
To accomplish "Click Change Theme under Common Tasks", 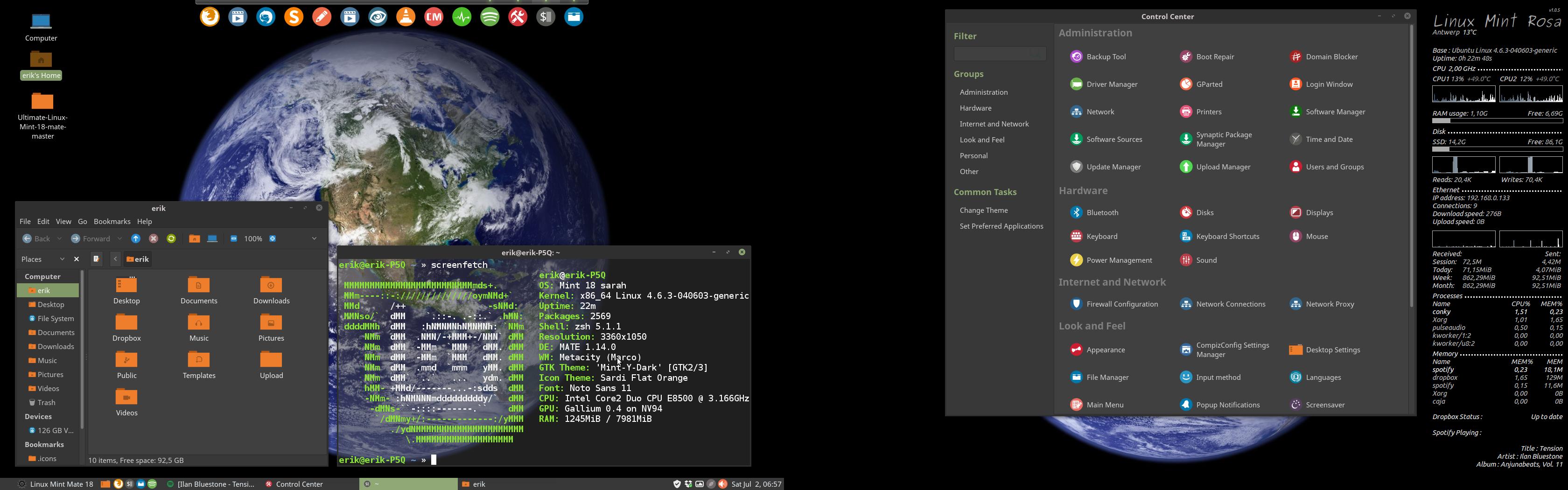I will [984, 210].
